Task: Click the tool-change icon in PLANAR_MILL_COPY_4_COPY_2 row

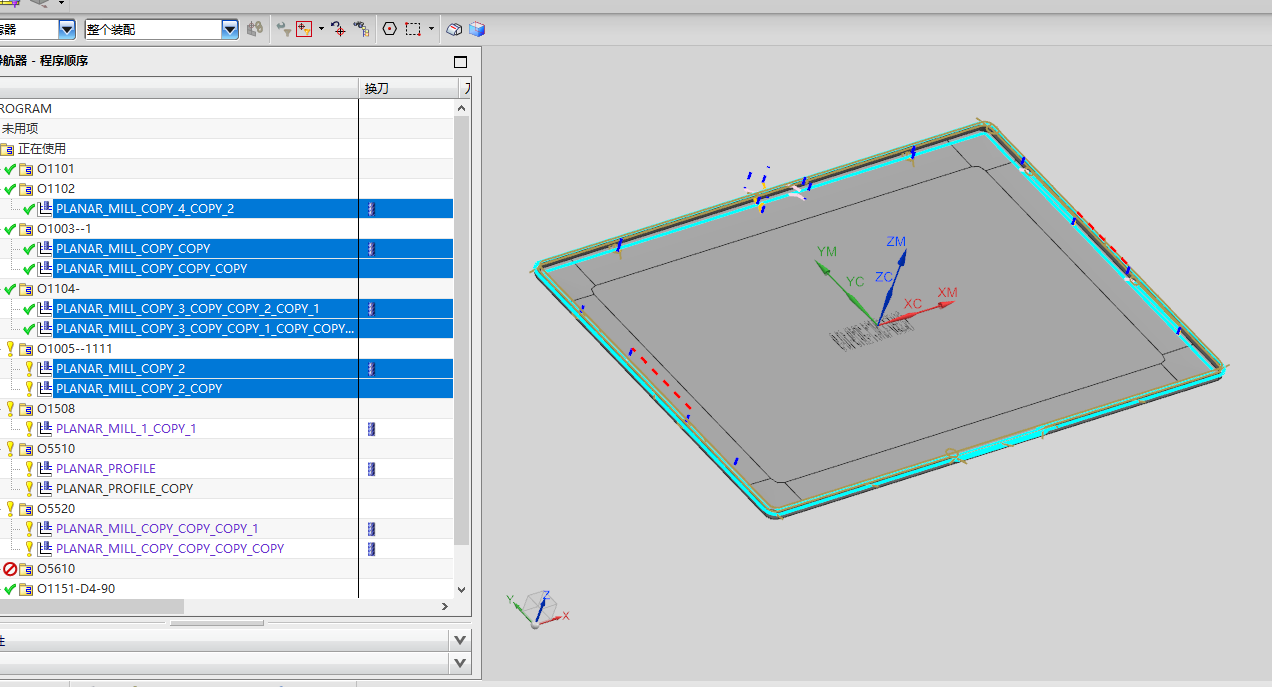Action: [x=371, y=209]
